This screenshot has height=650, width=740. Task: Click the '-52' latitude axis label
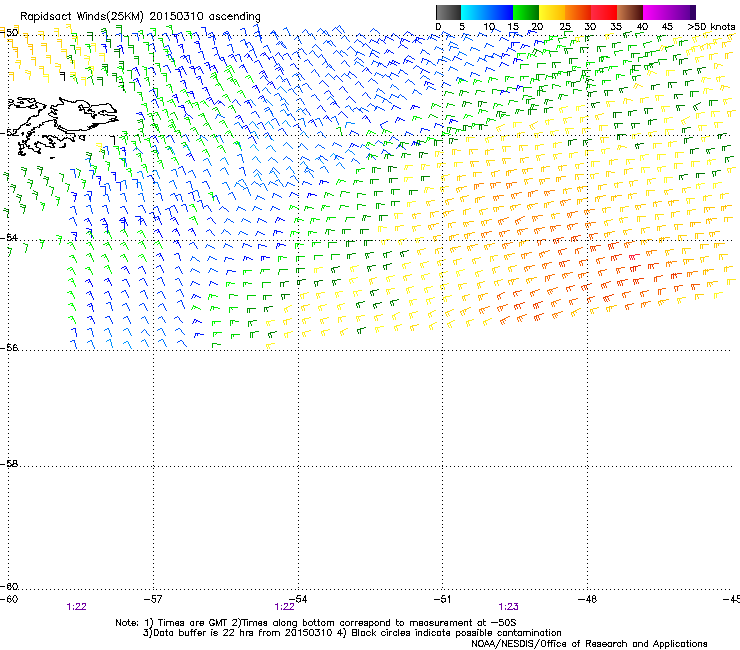coord(9,133)
